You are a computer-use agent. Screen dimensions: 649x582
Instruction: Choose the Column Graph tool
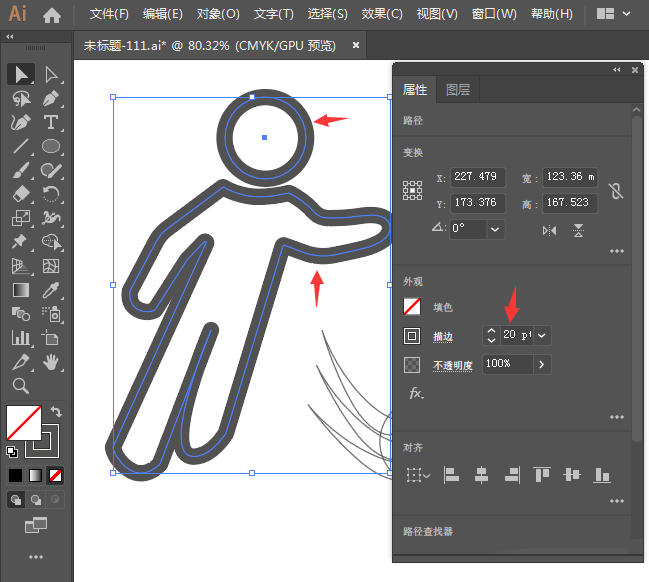tap(21, 338)
